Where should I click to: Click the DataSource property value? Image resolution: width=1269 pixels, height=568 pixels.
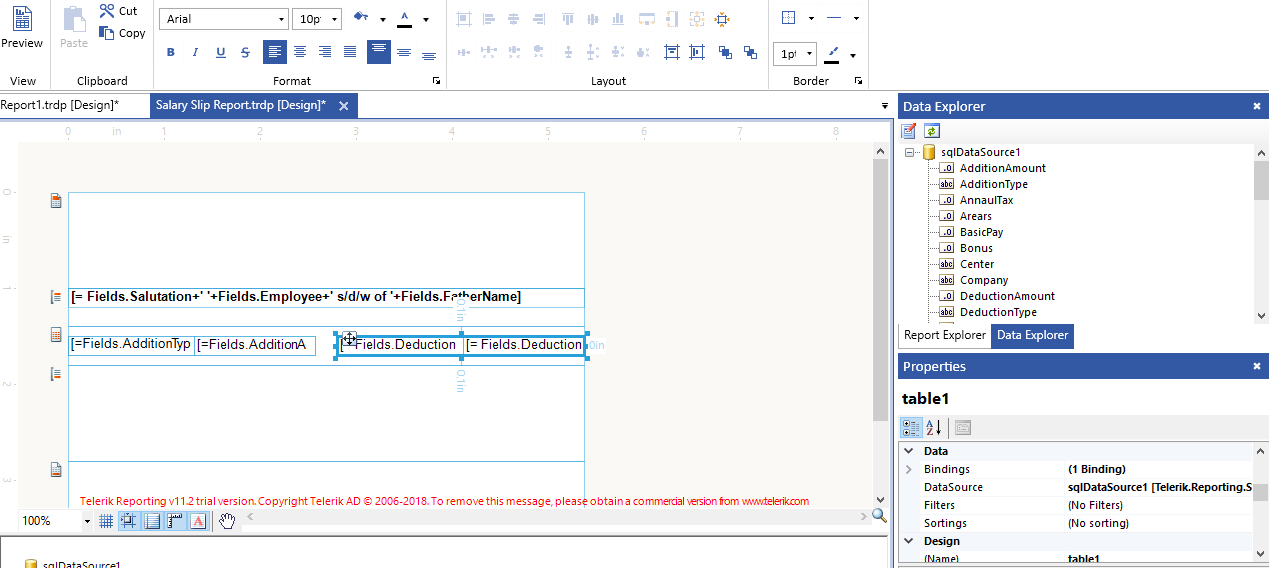click(x=1159, y=487)
